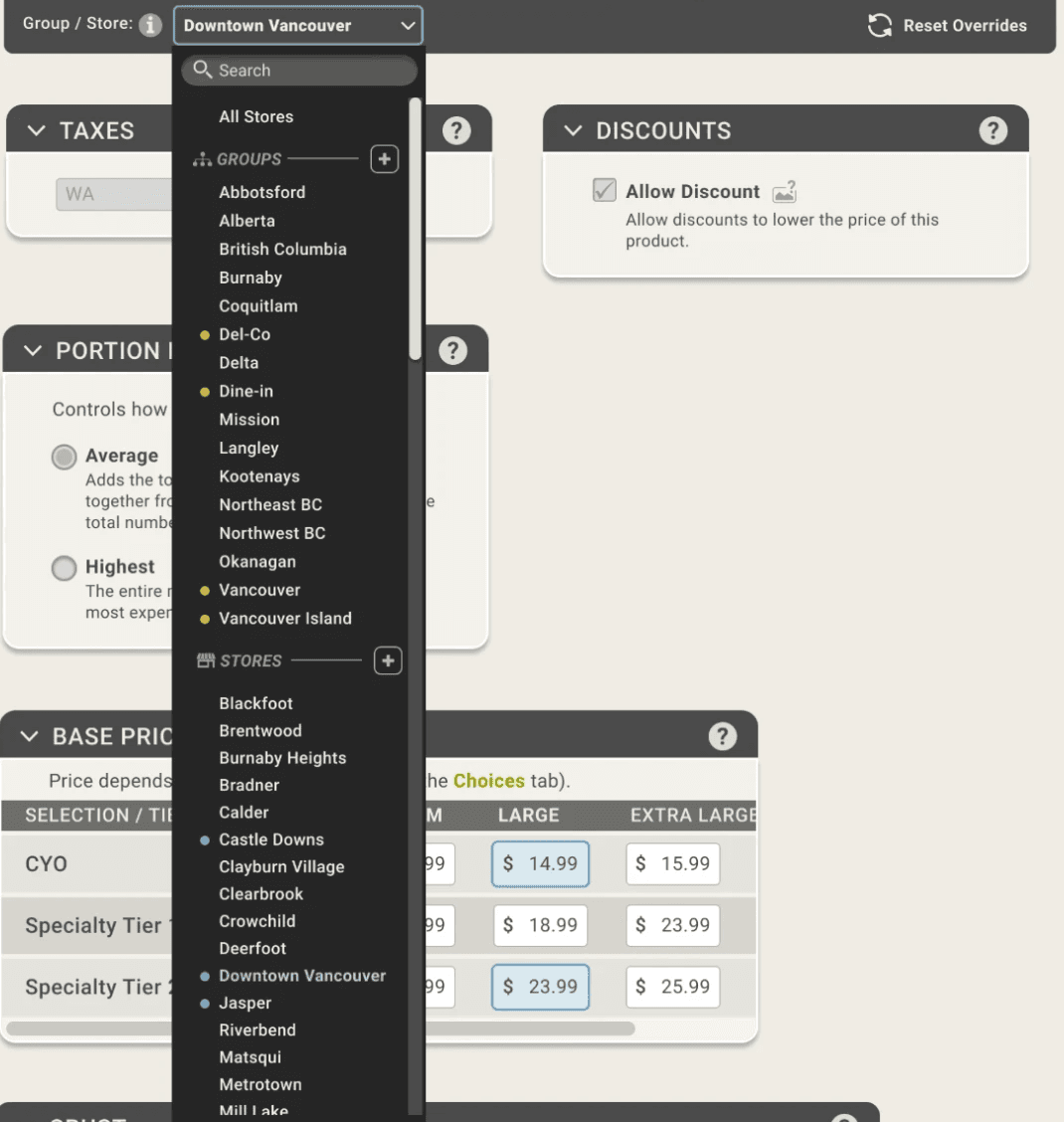Image resolution: width=1064 pixels, height=1122 pixels.
Task: Edit the Specialty Tier 1 Large price 18.99
Action: tap(540, 925)
